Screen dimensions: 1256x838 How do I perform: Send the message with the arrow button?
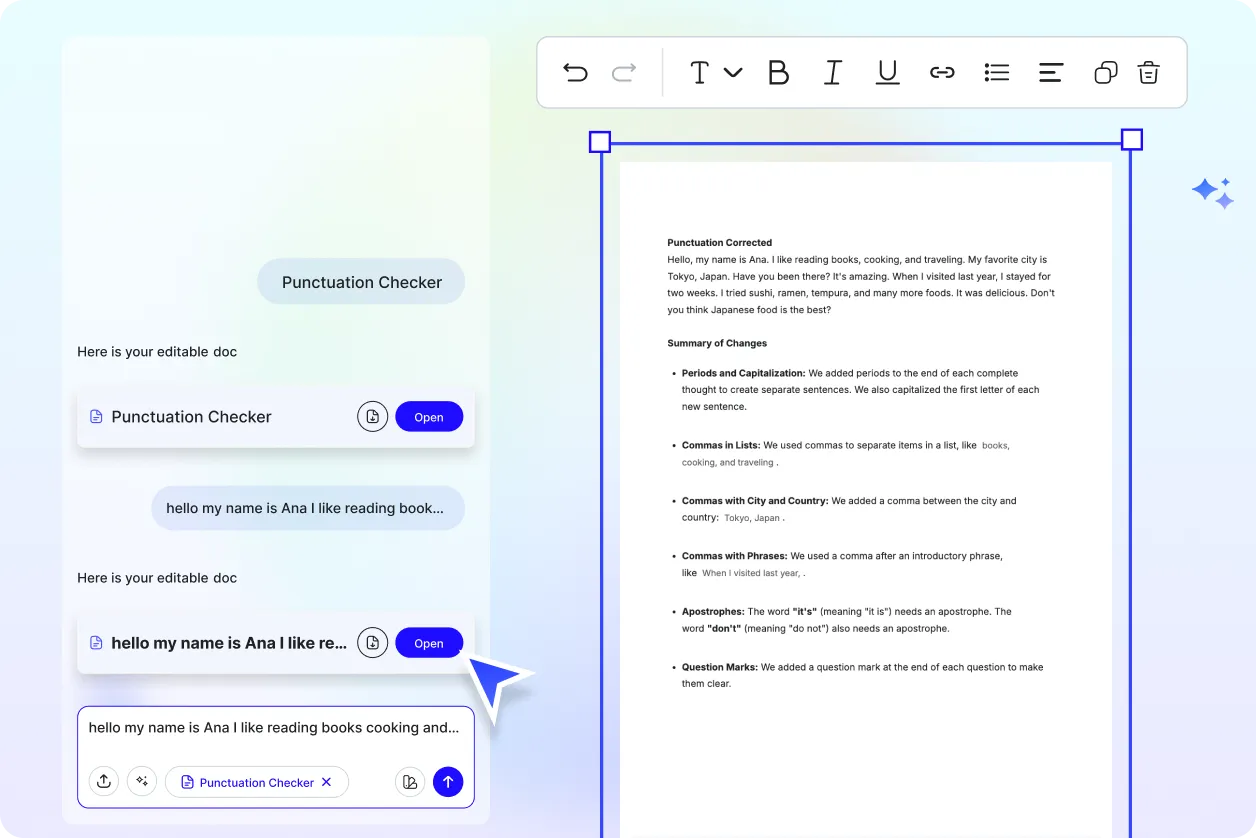pos(448,781)
